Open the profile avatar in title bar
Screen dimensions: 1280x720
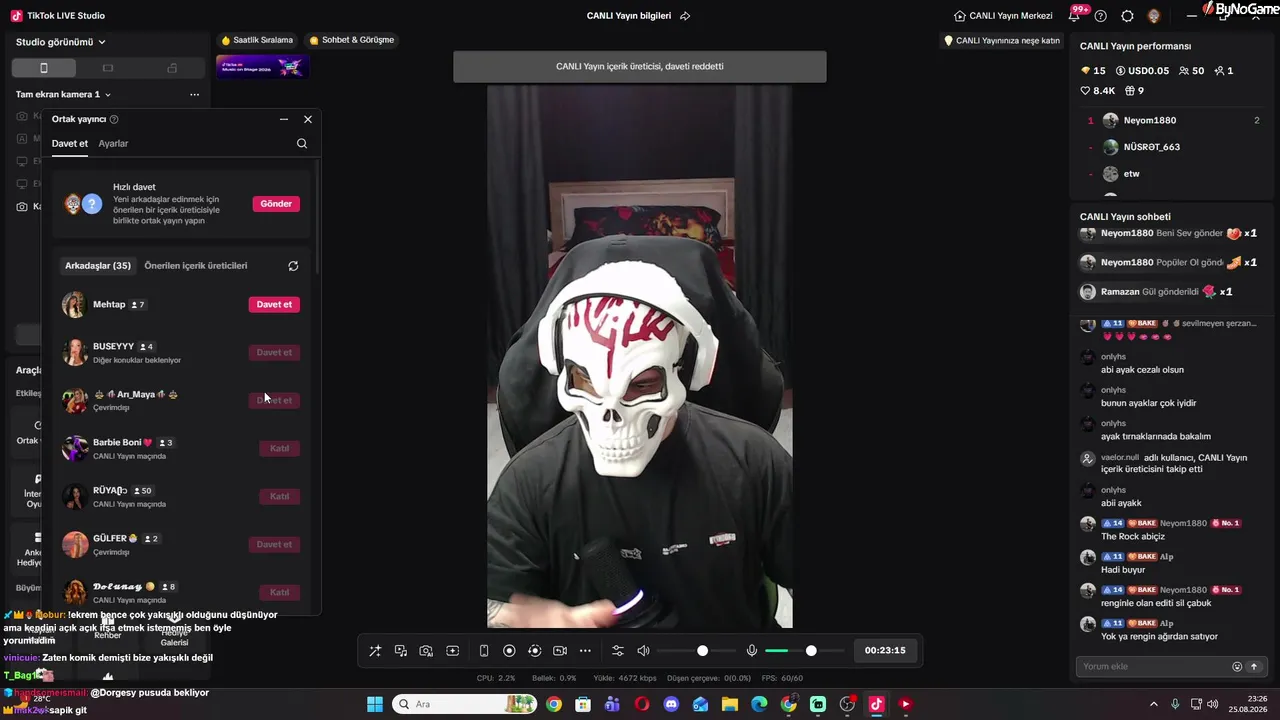point(1154,16)
